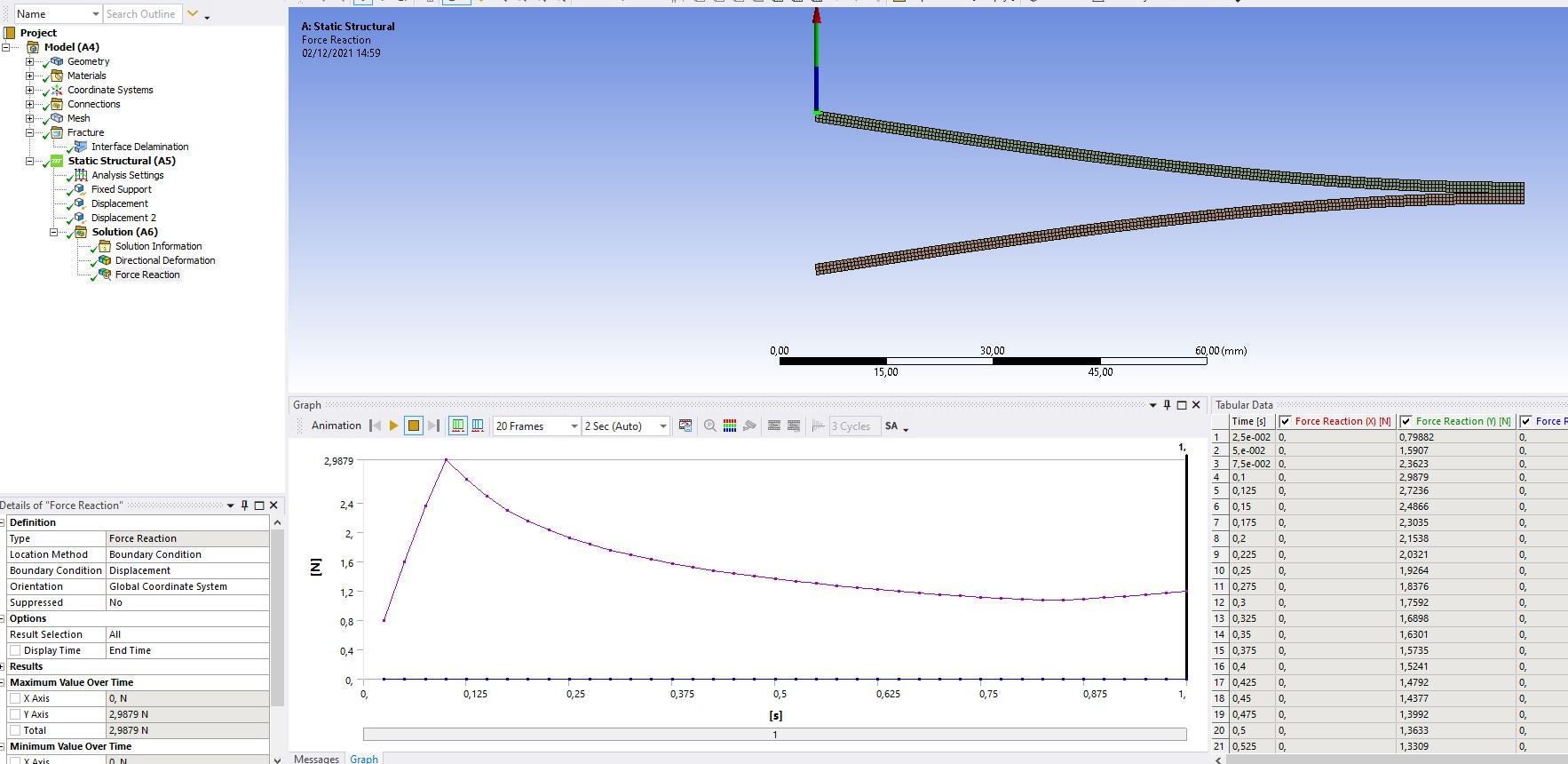Viewport: 1568px width, 764px height.
Task: Click the Result Selection value All
Action: pos(187,634)
